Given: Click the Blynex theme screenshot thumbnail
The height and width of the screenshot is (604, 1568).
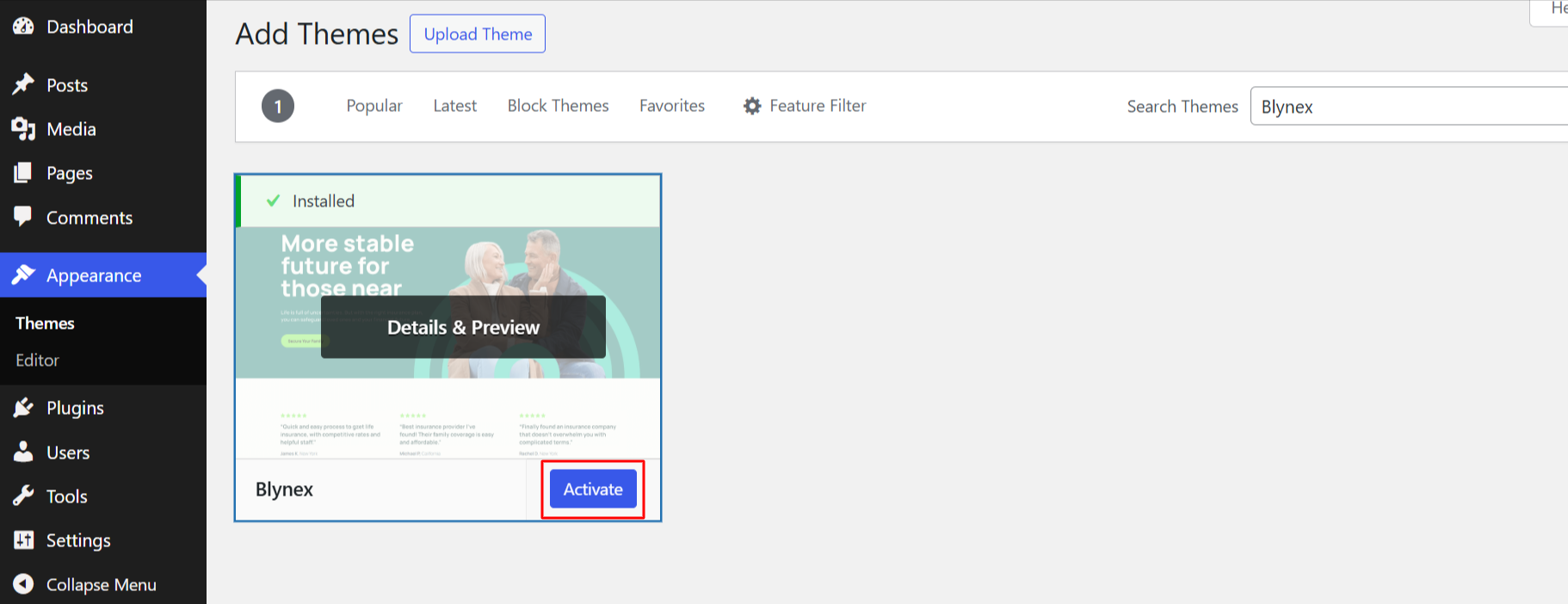Looking at the screenshot, I should coord(448,342).
